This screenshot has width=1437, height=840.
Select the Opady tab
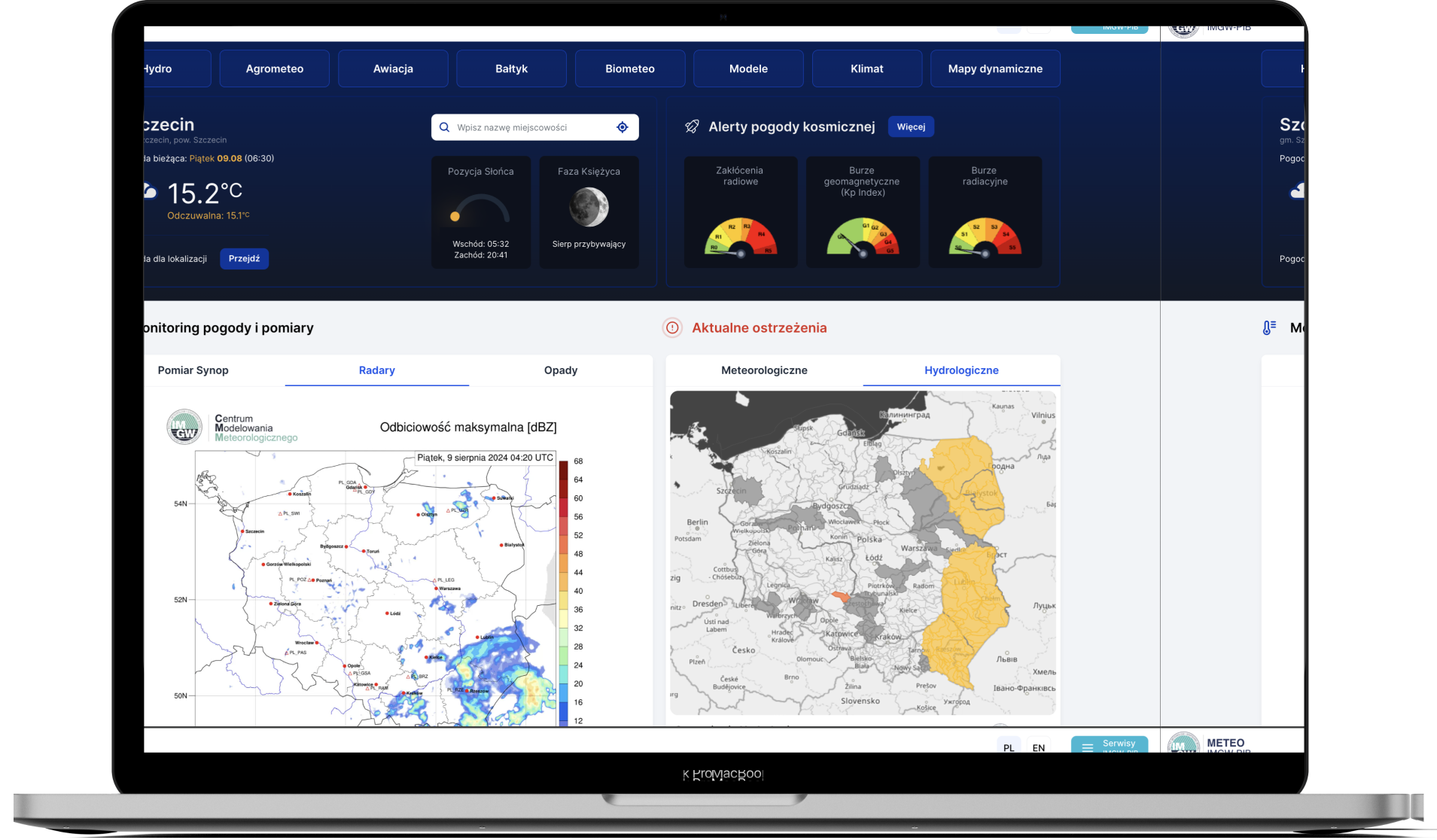561,370
